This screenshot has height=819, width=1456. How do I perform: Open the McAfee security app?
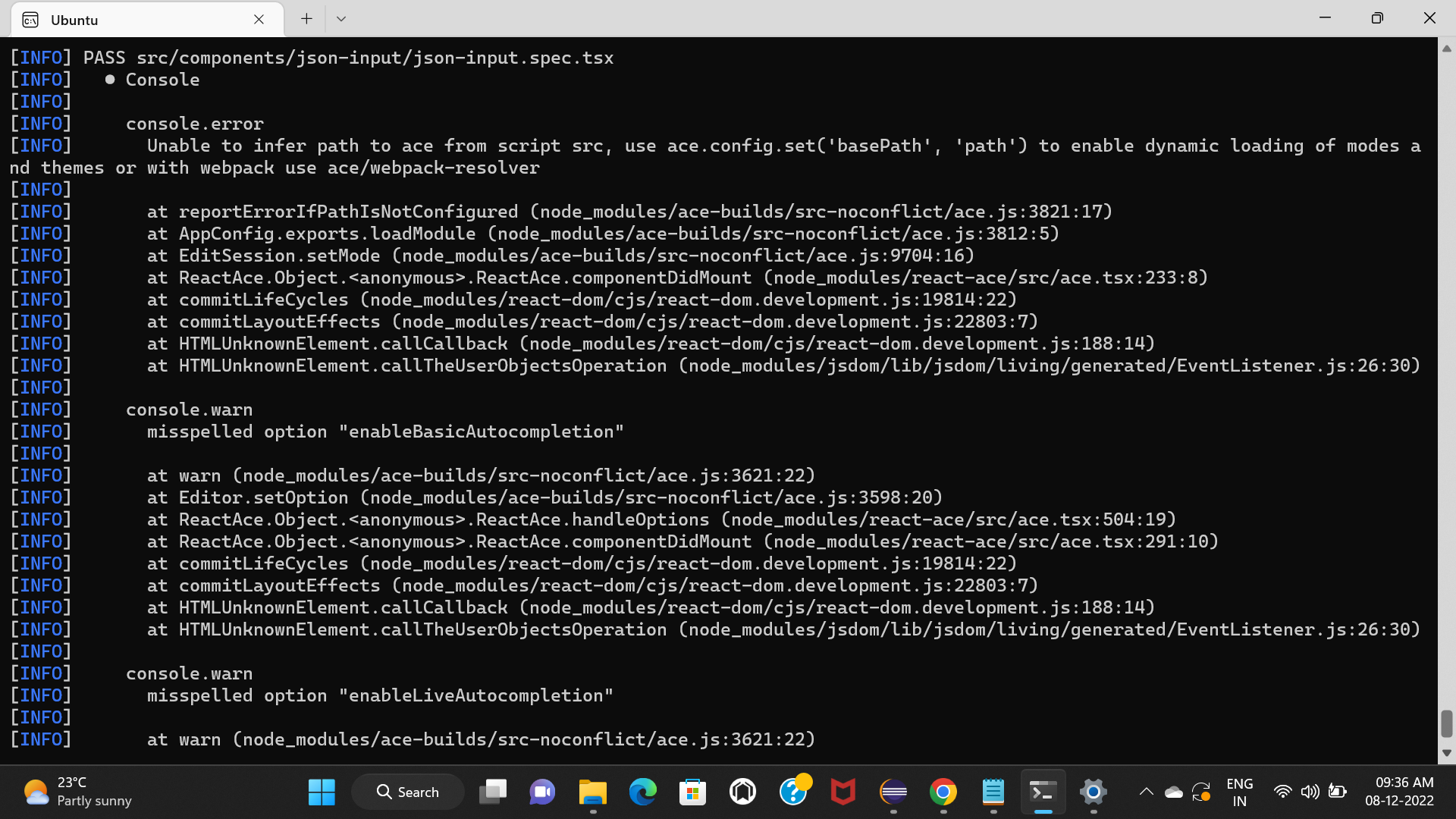[x=843, y=791]
